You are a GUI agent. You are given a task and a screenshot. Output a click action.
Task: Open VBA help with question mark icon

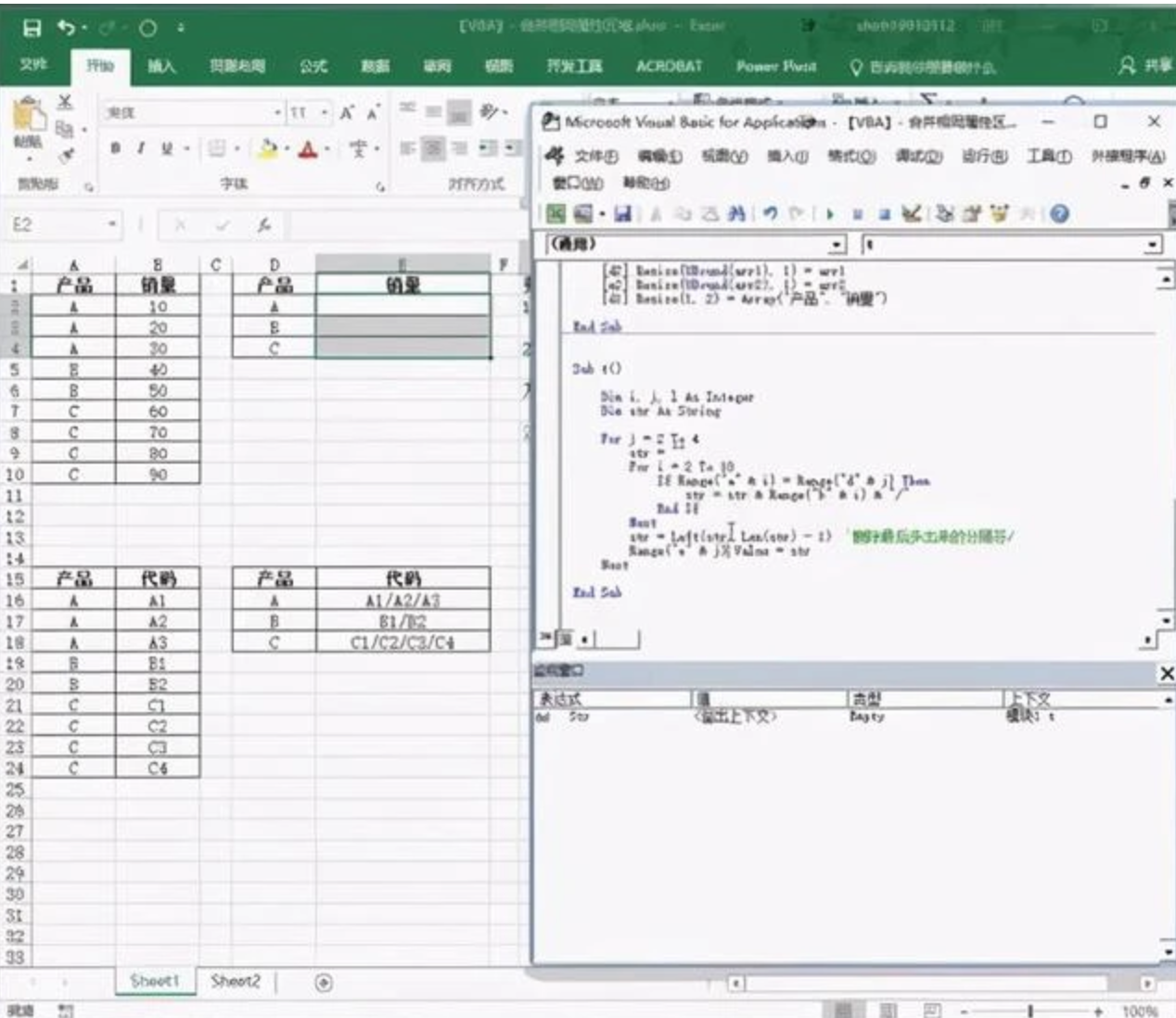[1059, 214]
